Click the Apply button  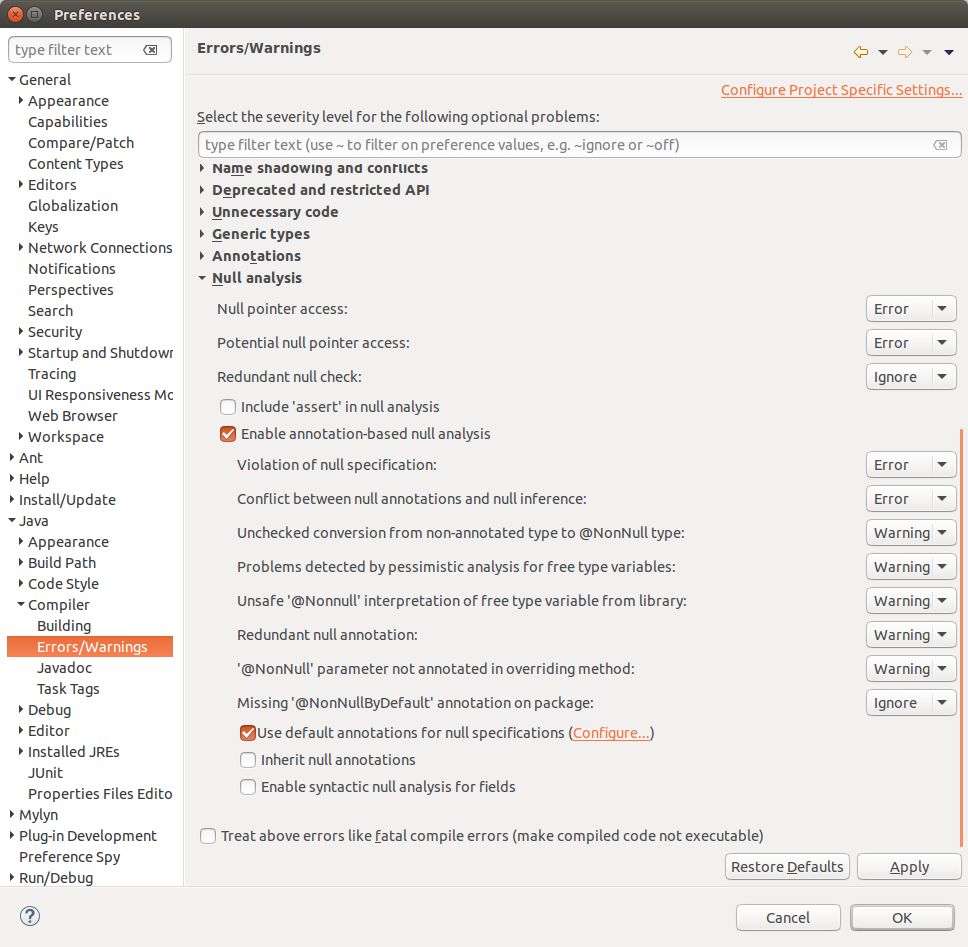(909, 867)
